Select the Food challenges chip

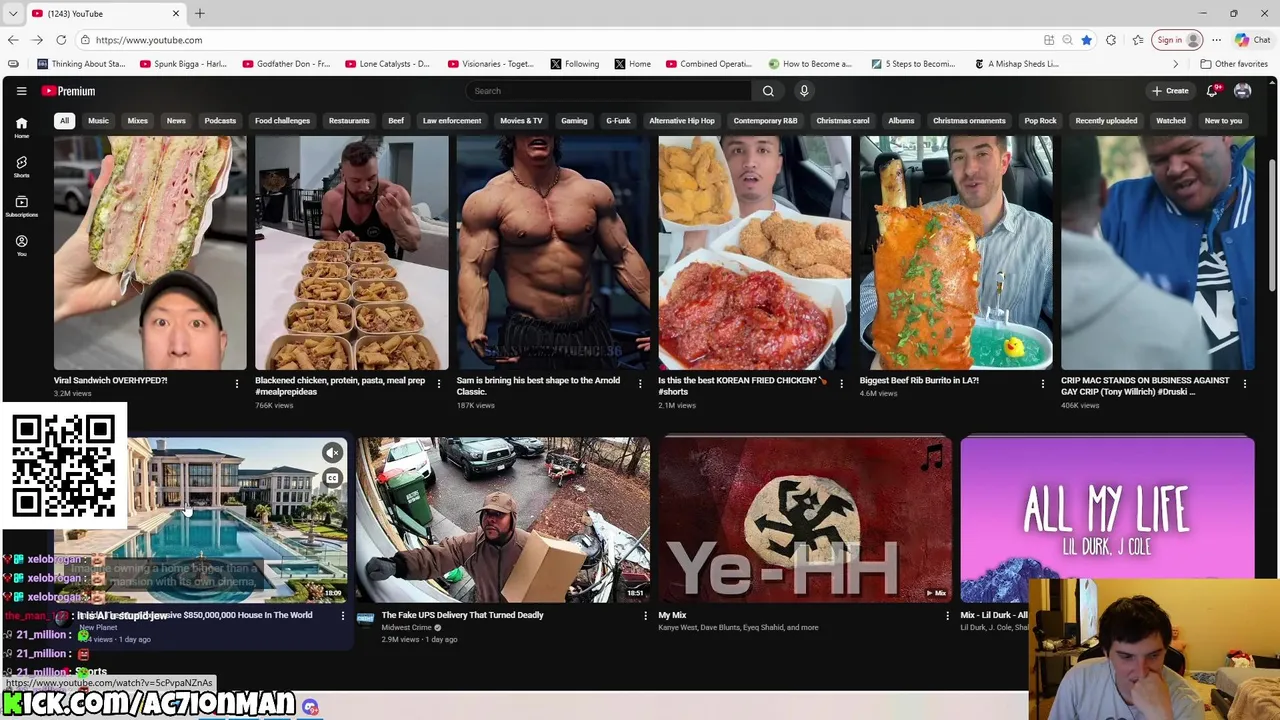pos(282,121)
